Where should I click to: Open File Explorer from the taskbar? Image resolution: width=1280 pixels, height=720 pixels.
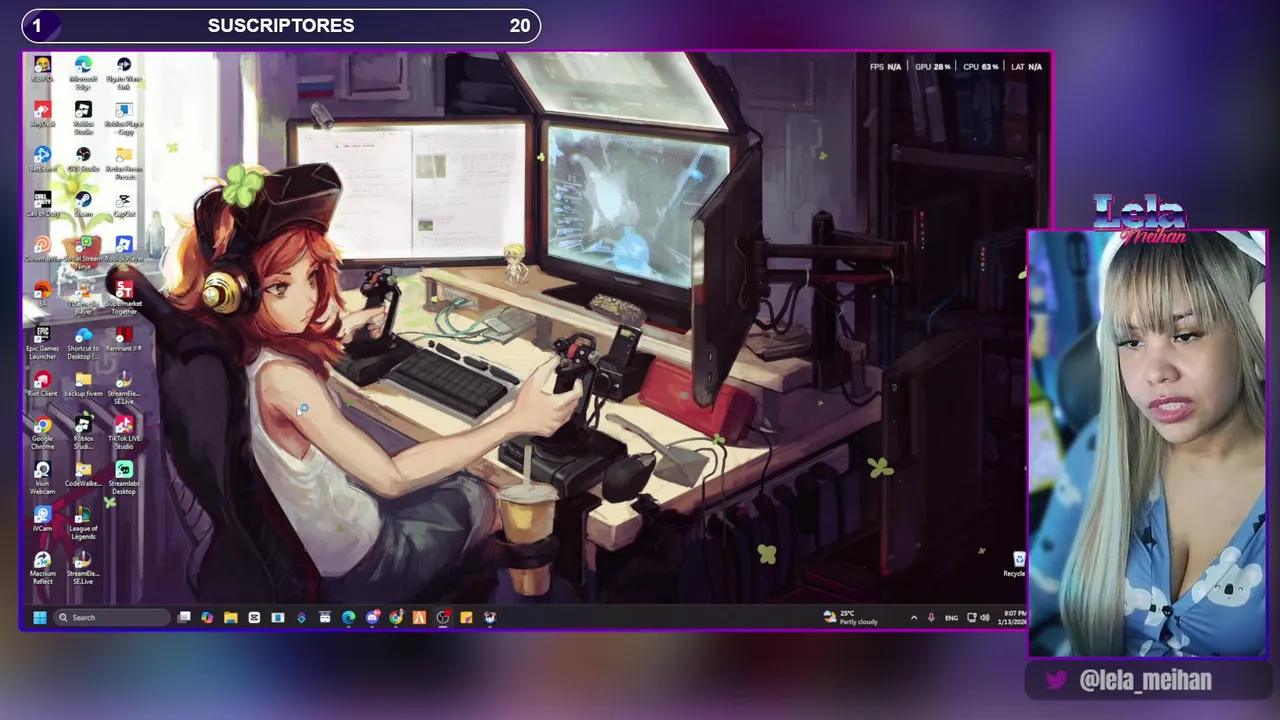click(230, 618)
